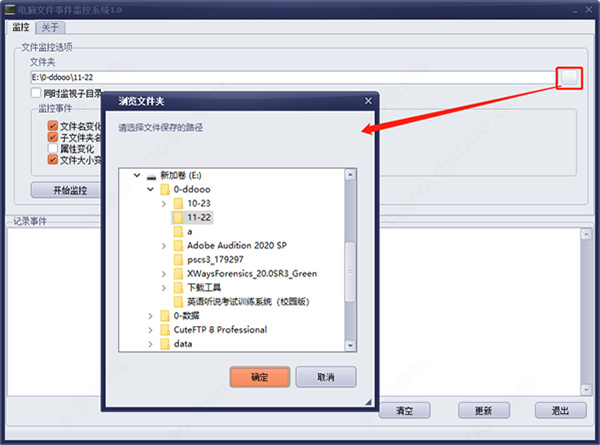Screen dimensions: 600x445
Task: Collapse the 0-ddooo folder tree node
Action: click(150, 189)
